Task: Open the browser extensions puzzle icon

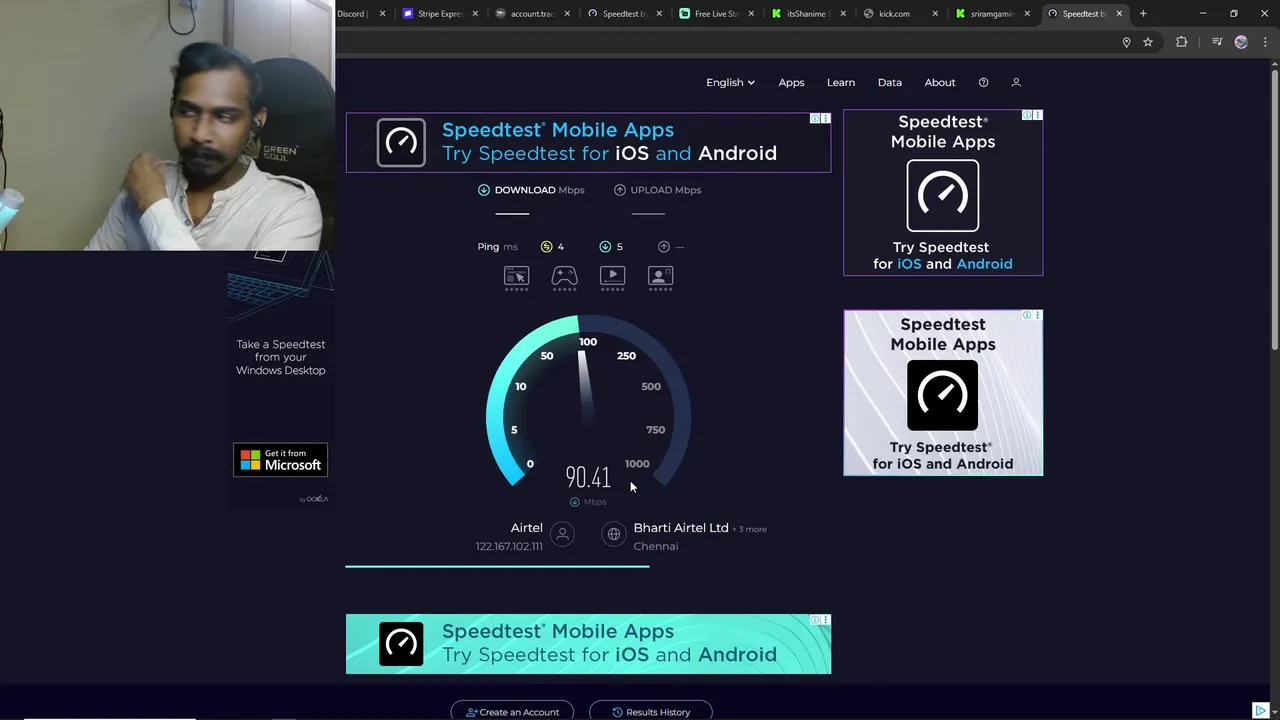Action: click(1181, 42)
